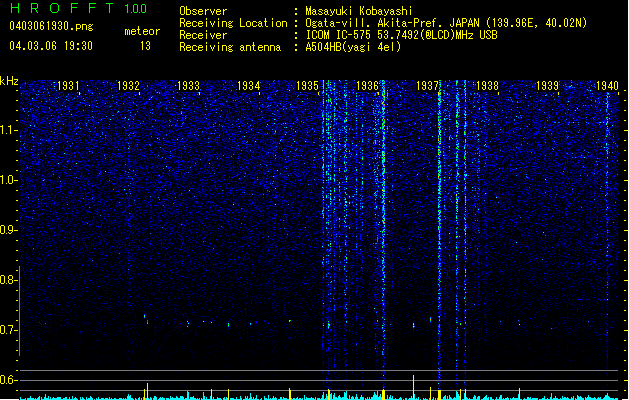629x400 pixels.
Task: Click the 1931 time marker
Action: 68,86
